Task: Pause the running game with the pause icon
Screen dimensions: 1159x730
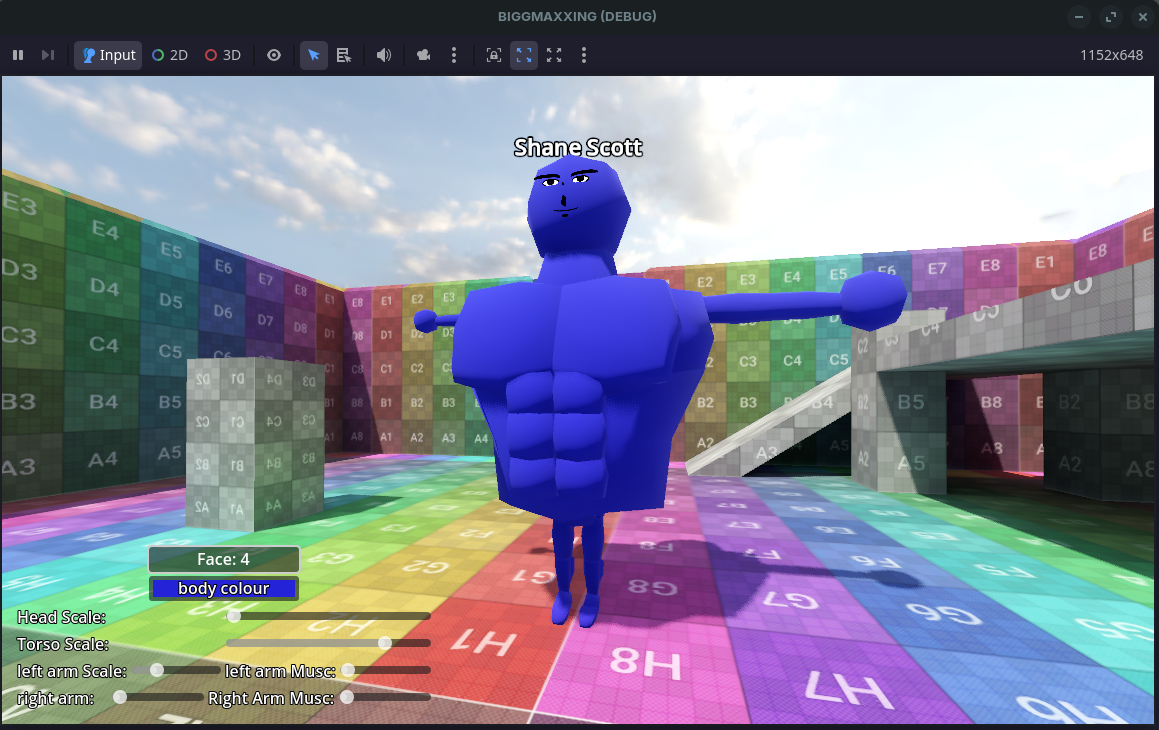Action: click(18, 55)
